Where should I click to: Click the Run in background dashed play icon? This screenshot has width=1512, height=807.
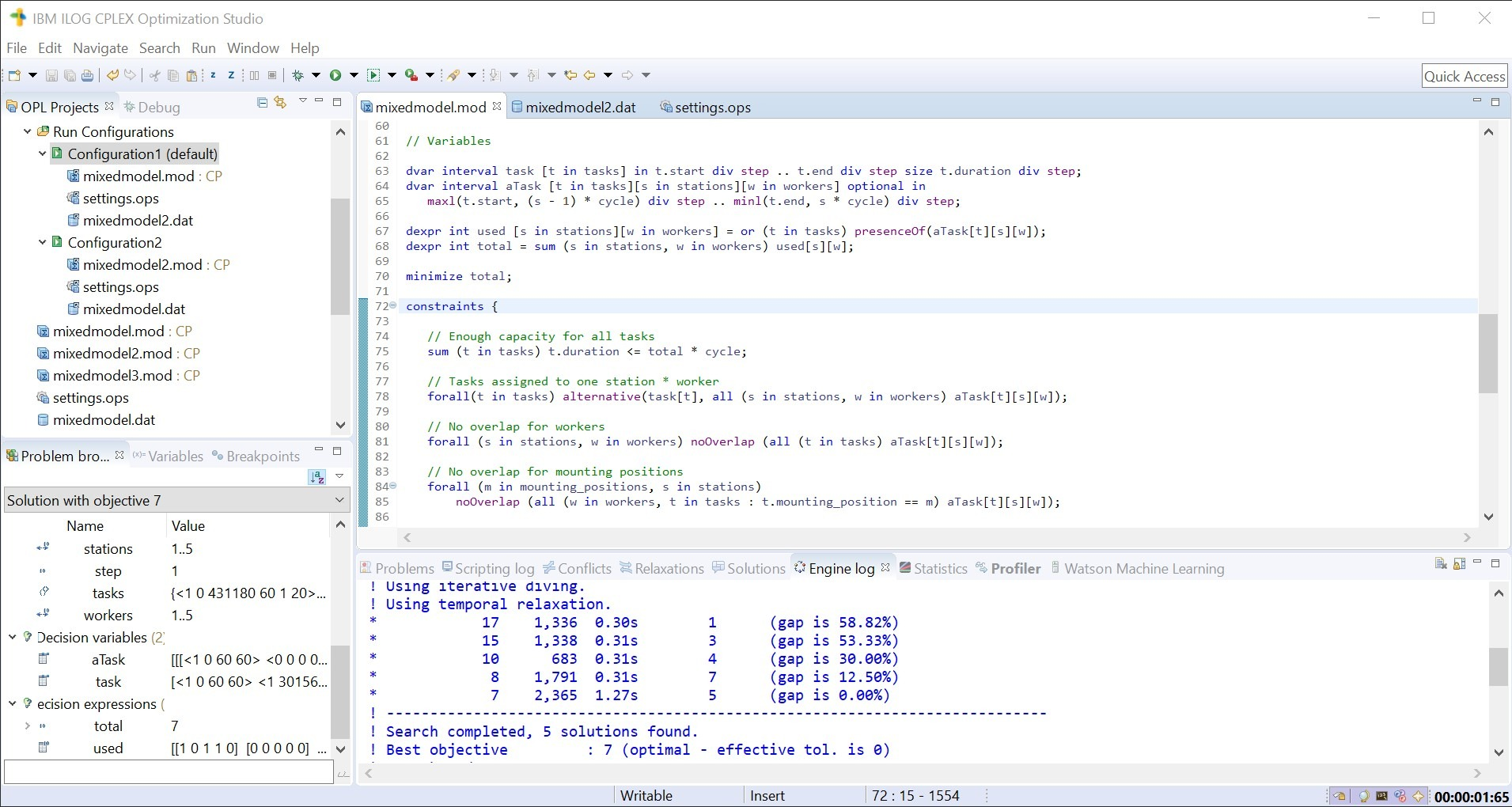[x=374, y=75]
